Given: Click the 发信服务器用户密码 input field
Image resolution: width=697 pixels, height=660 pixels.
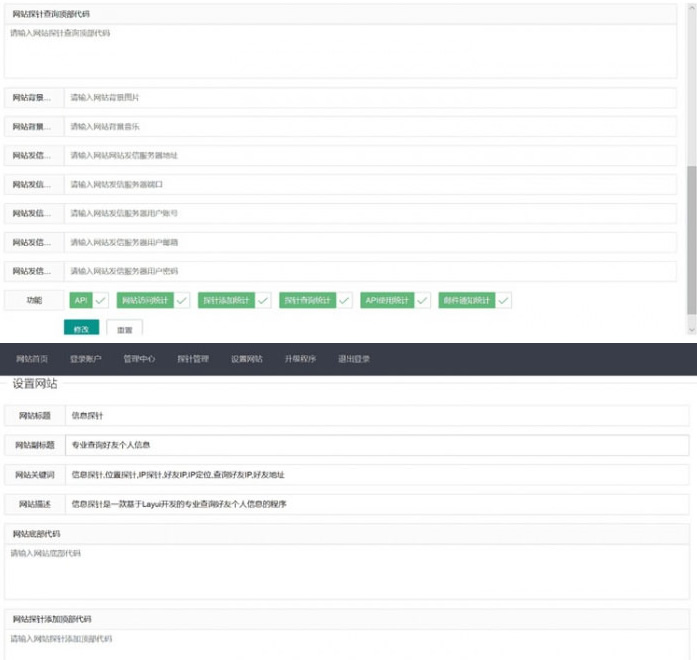Looking at the screenshot, I should point(370,271).
